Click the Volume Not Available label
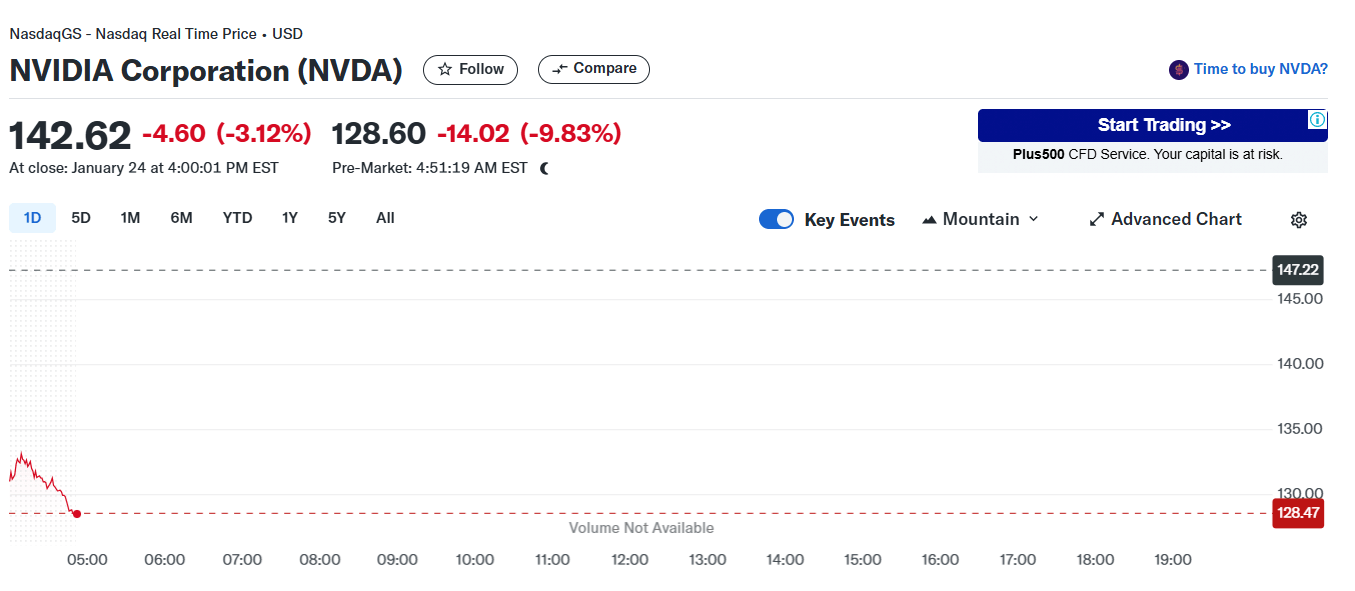 pyautogui.click(x=641, y=528)
